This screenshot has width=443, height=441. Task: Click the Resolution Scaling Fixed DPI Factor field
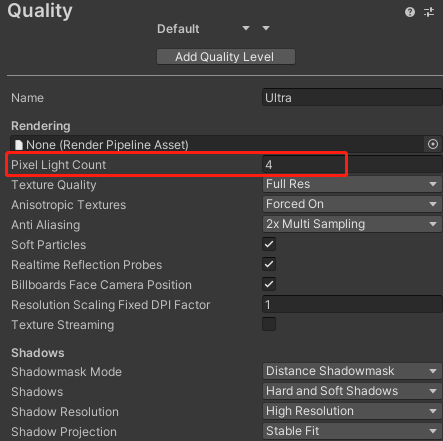click(352, 304)
